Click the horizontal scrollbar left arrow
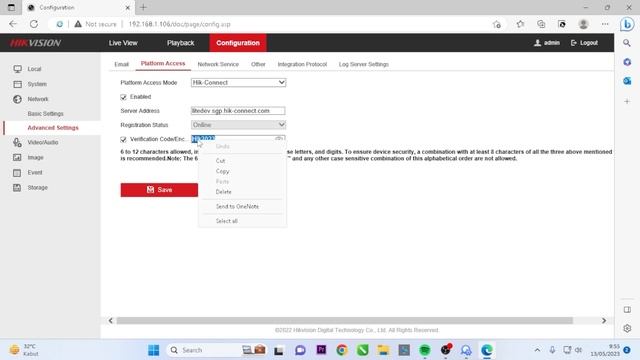The width and height of the screenshot is (640, 360). 111,320
